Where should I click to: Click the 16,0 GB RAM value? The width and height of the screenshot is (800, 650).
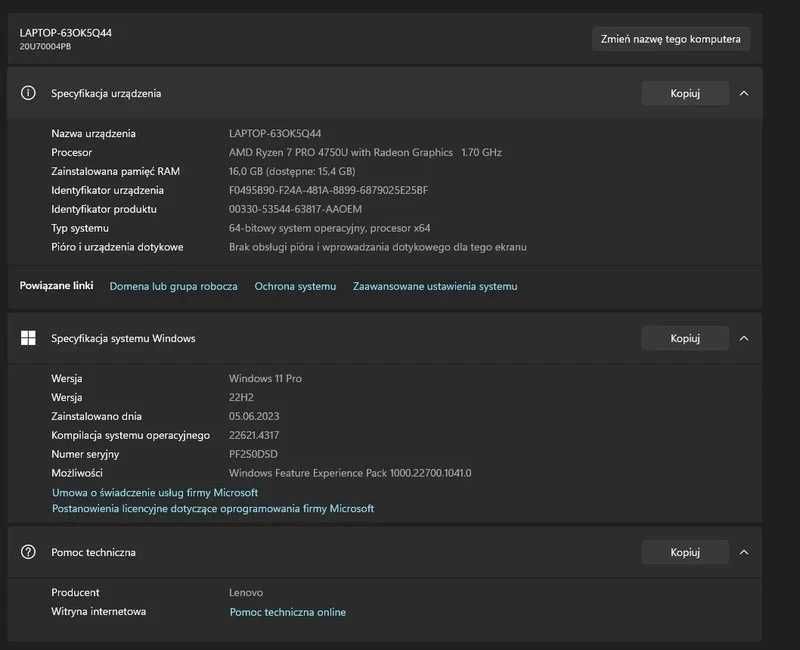click(292, 171)
